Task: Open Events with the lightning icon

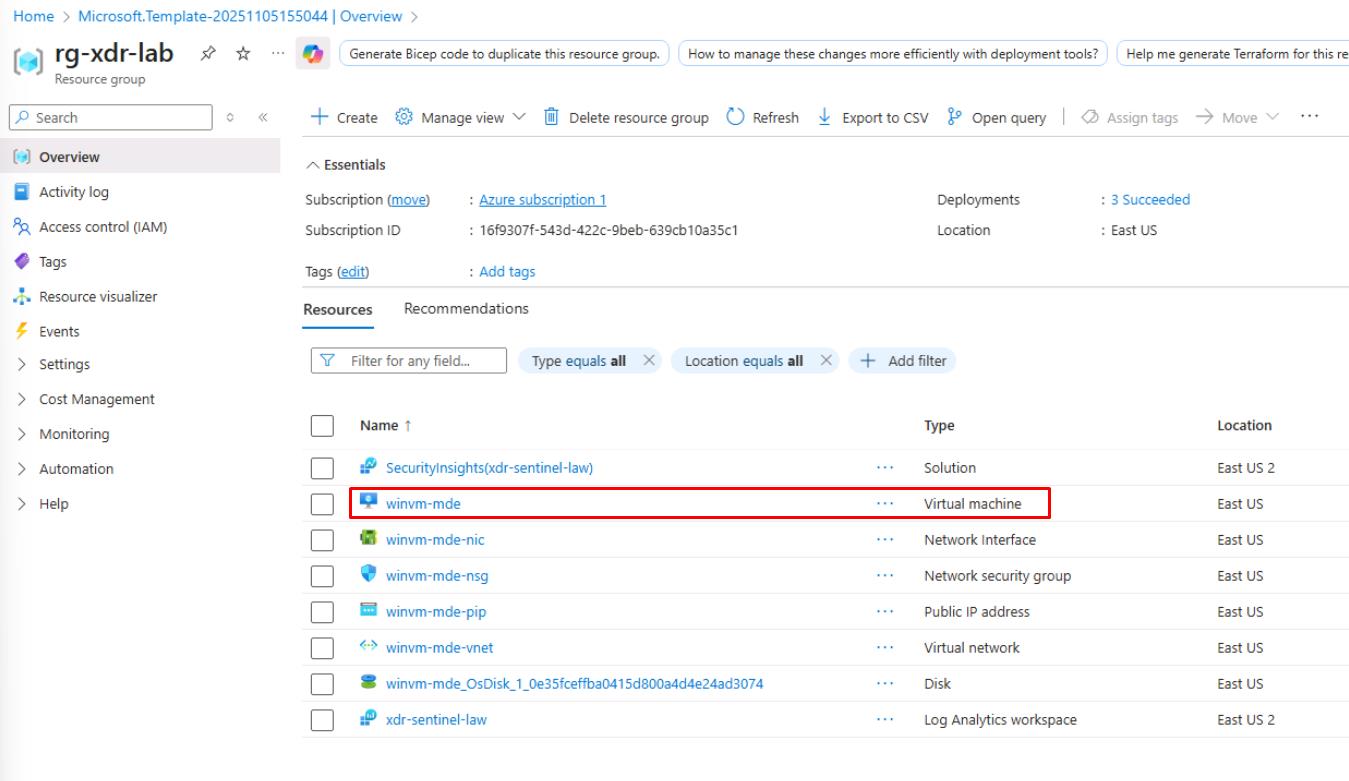Action: click(58, 332)
